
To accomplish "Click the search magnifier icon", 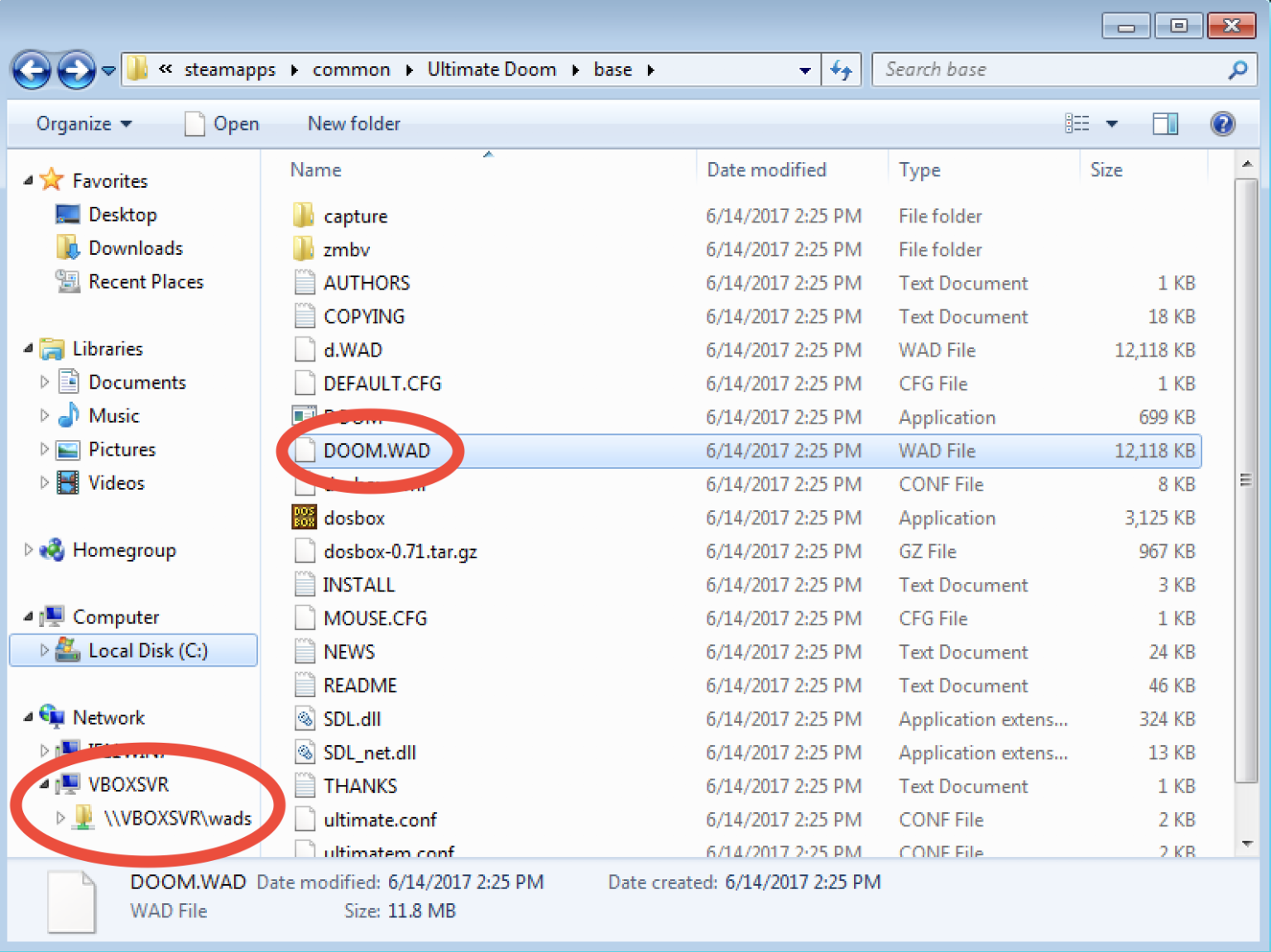I will 1238,70.
